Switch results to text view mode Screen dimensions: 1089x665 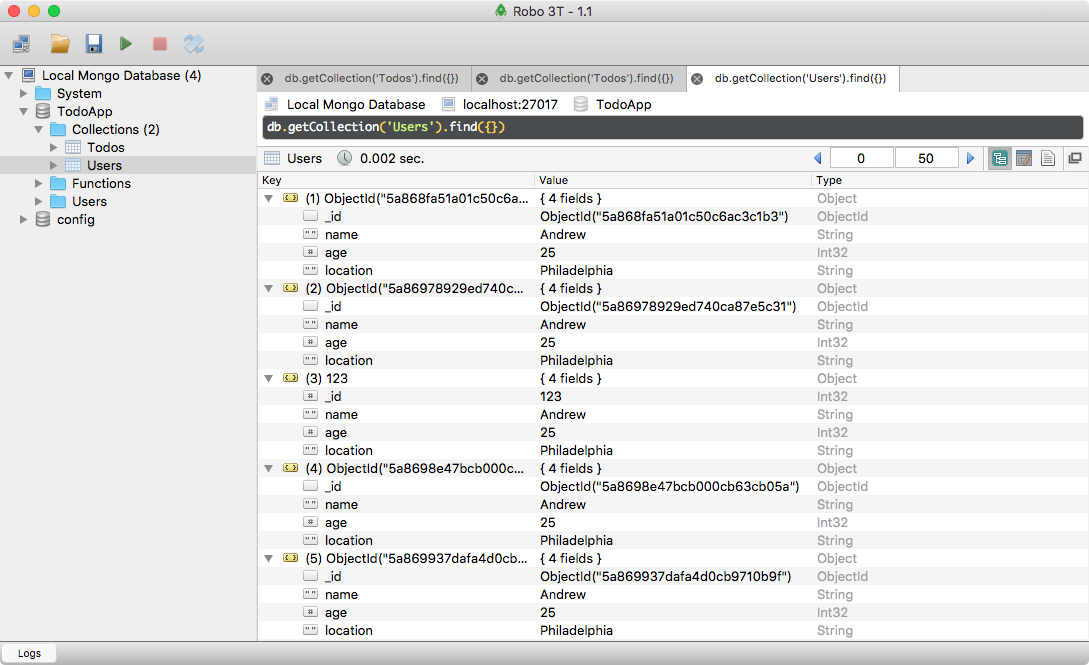[1048, 158]
